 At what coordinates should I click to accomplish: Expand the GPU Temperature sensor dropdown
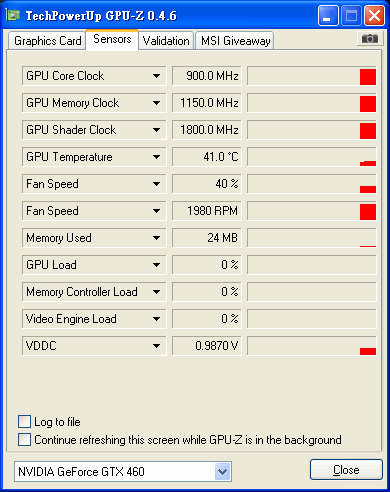pos(156,157)
